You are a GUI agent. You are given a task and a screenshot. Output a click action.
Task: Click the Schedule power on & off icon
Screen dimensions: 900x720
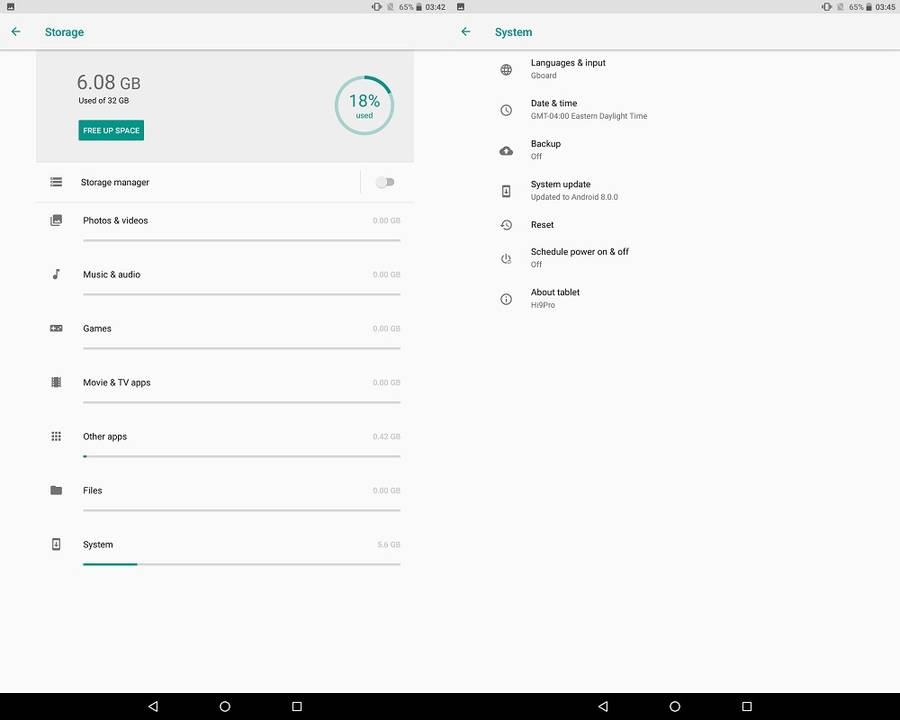click(506, 259)
